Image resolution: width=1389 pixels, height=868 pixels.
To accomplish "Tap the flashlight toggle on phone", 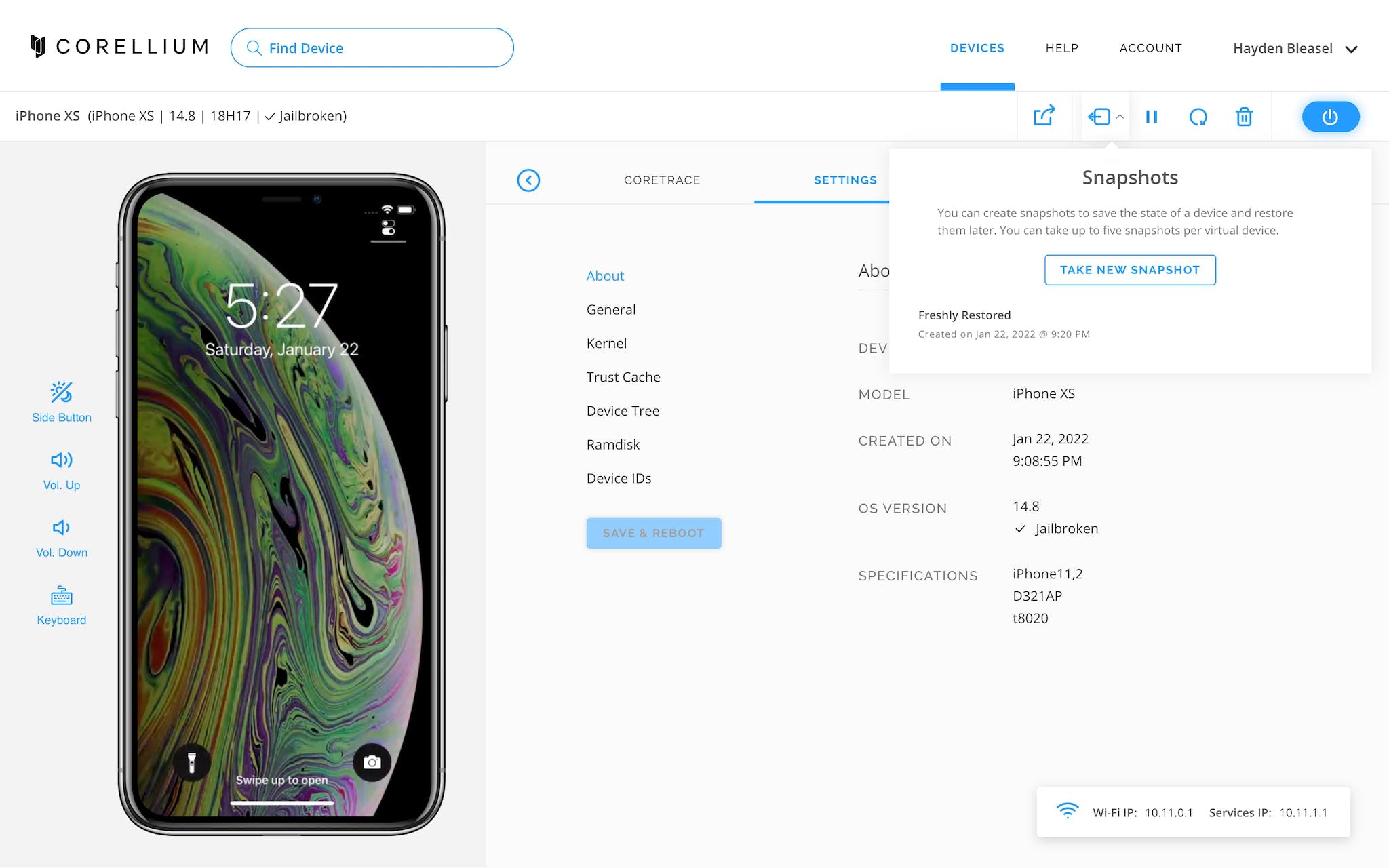I will pos(192,762).
